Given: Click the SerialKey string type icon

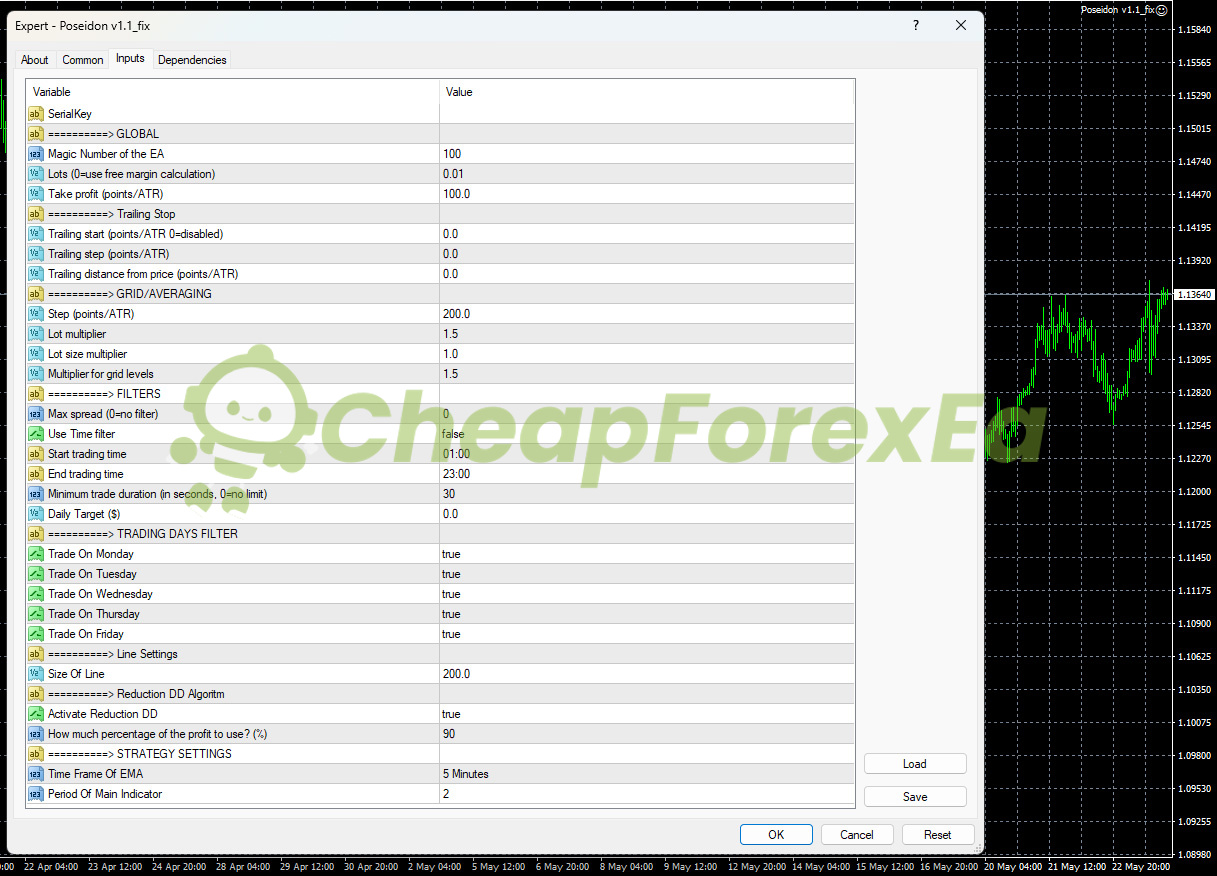Looking at the screenshot, I should pos(35,114).
